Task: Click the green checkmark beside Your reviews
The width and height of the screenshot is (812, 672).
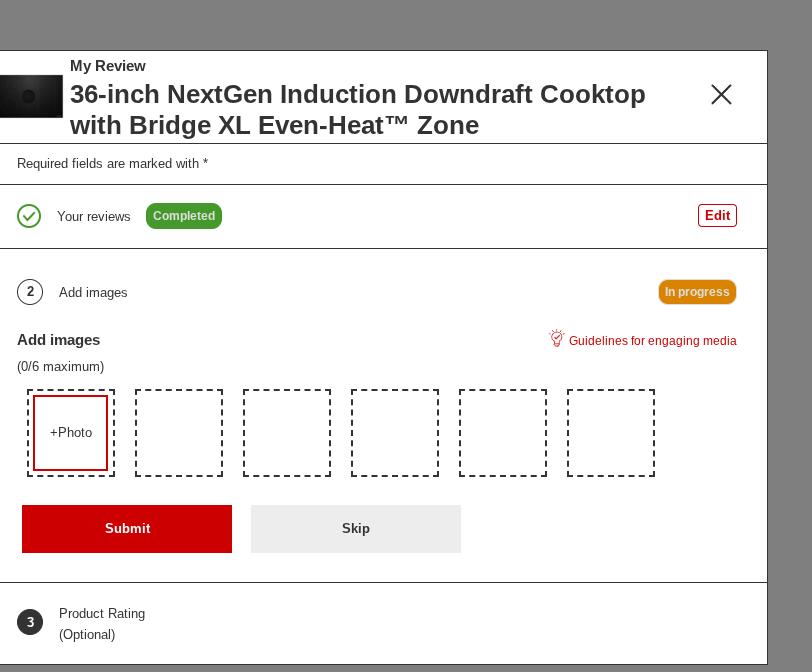Action: (x=29, y=216)
